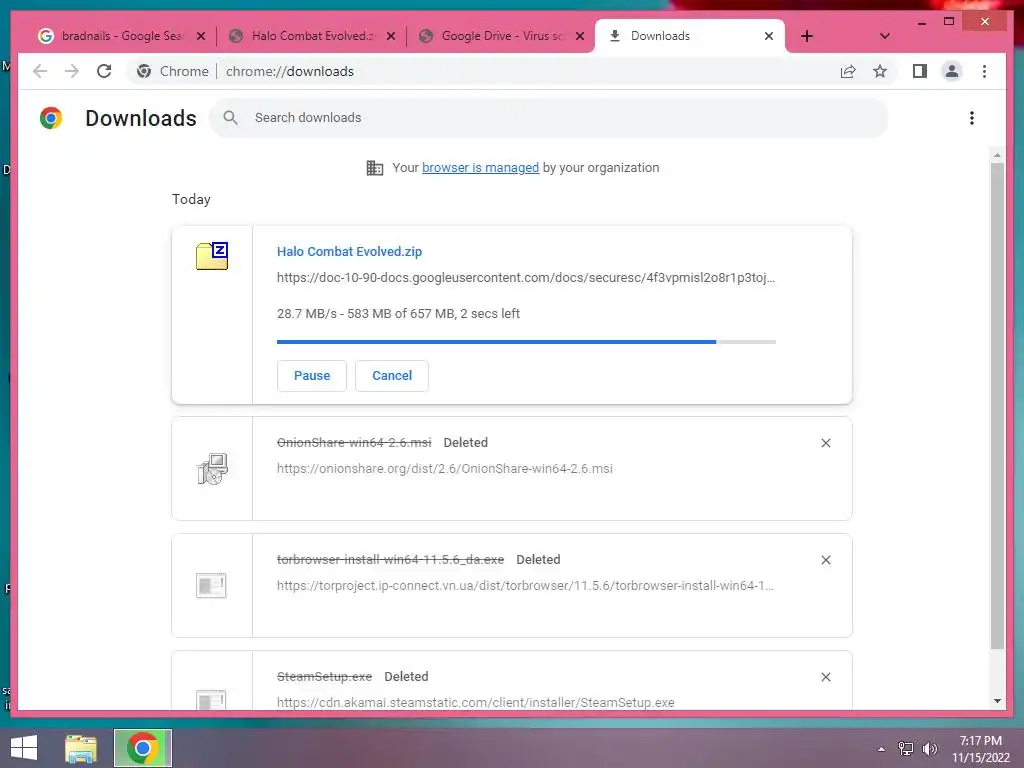Close the bradnails Google Search tab
This screenshot has height=768, width=1024.
point(201,36)
